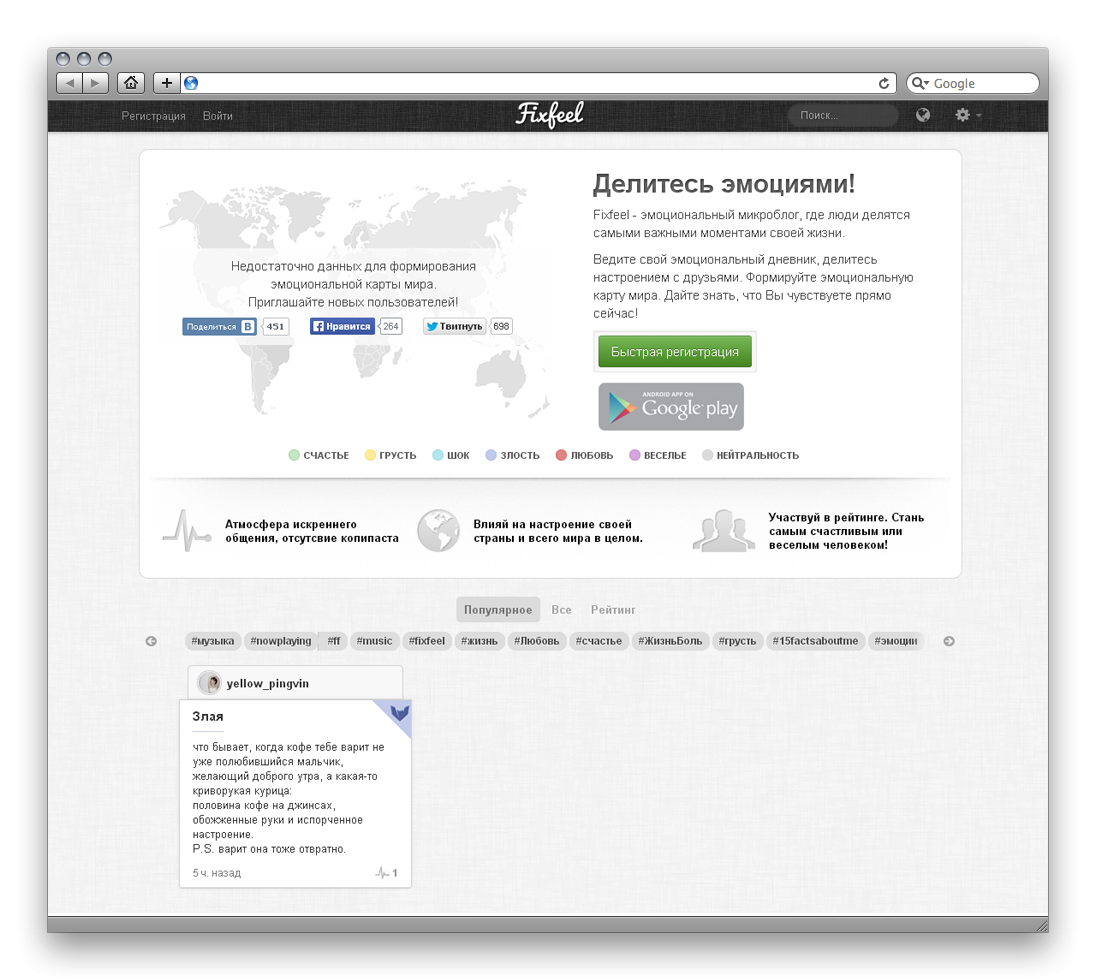This screenshot has width=1096, height=980.
Task: Click the Twitter count 698
Action: coord(501,326)
